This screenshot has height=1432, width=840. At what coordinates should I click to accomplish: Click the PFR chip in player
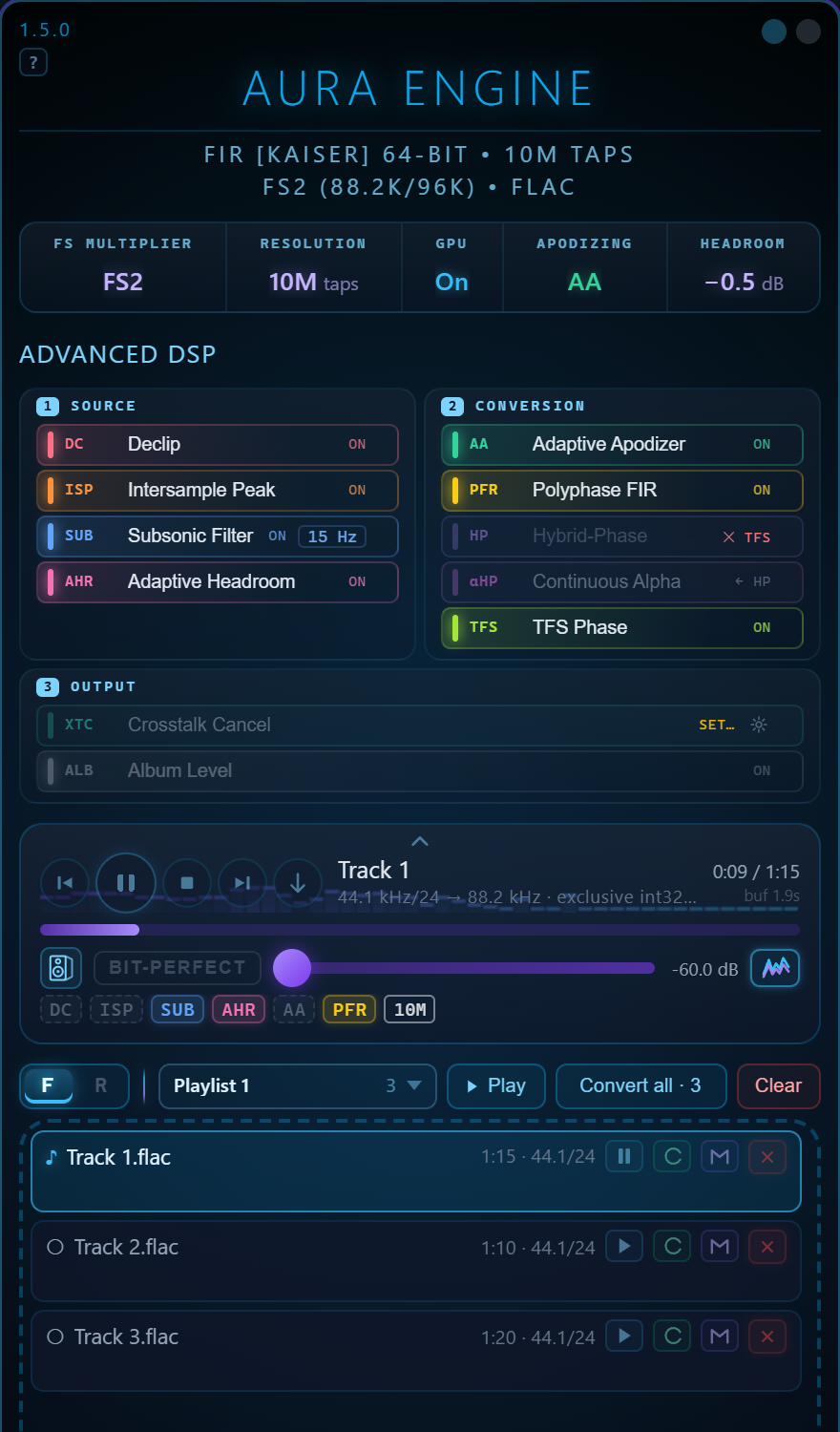tap(349, 1009)
